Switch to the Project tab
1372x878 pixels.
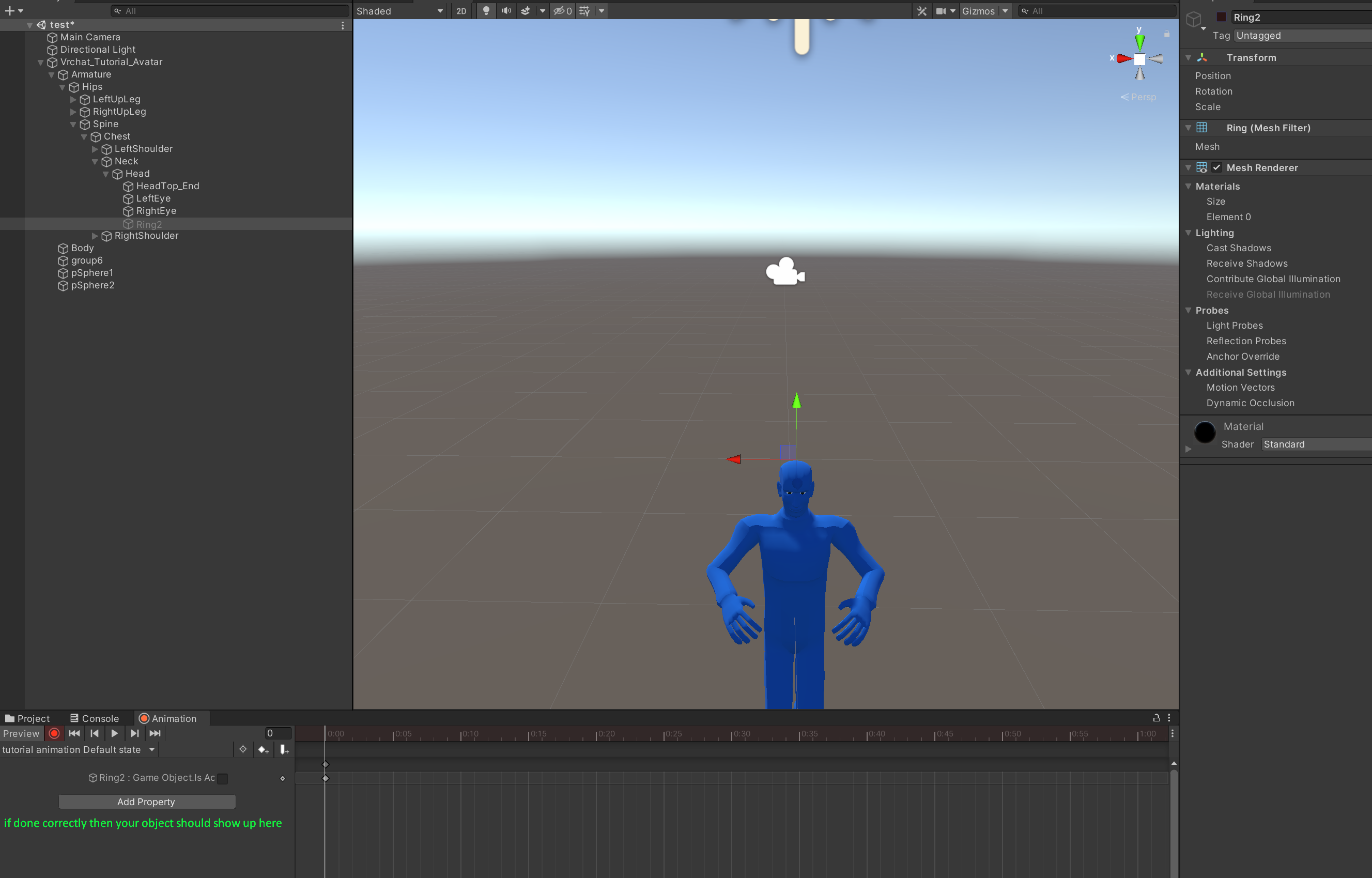click(27, 718)
